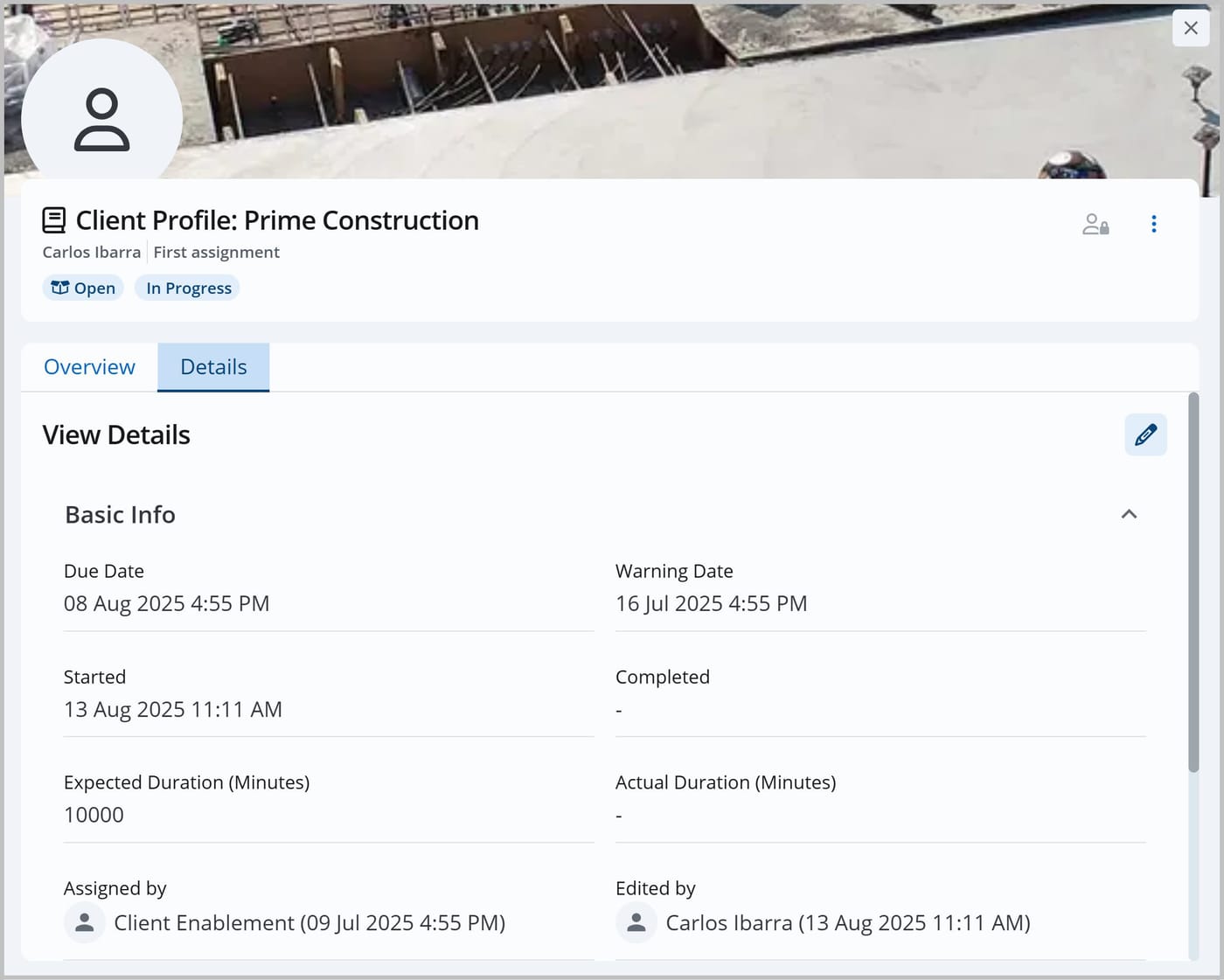Click the First assignment label
This screenshot has height=980, width=1224.
pos(216,252)
